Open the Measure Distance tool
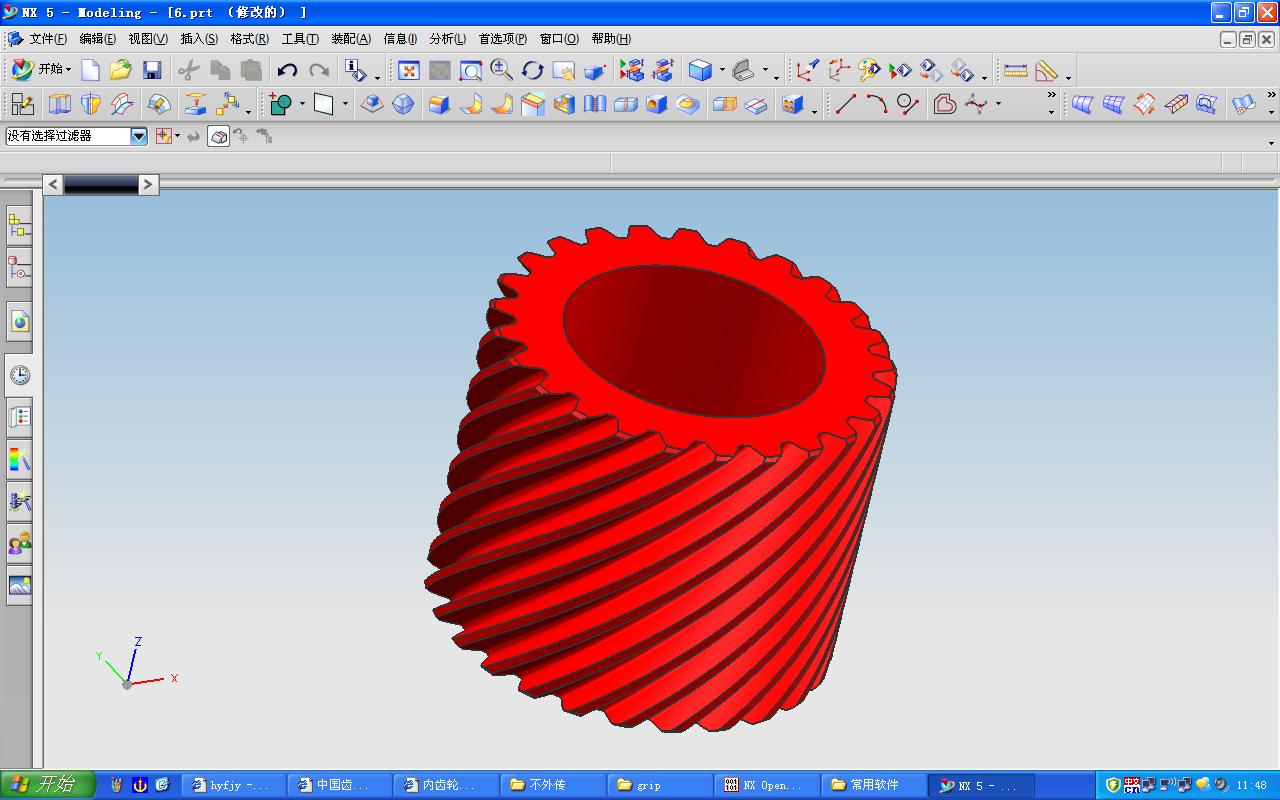Screen dimensions: 1280x800 1015,70
